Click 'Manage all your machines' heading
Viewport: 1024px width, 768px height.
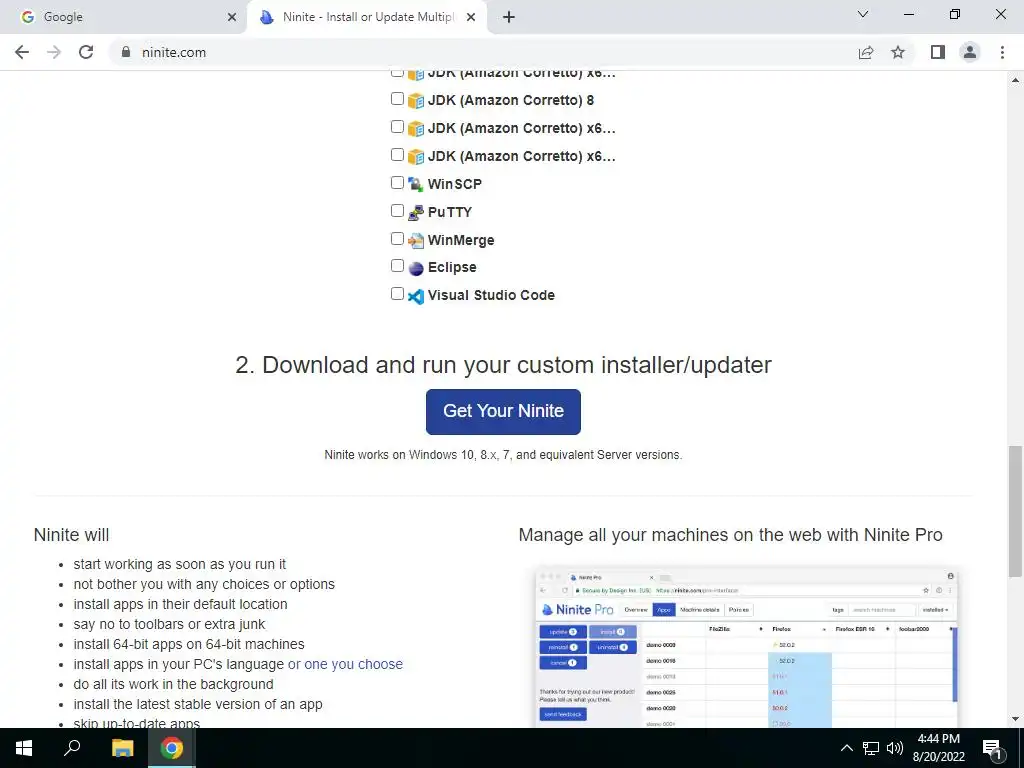pyautogui.click(x=730, y=535)
